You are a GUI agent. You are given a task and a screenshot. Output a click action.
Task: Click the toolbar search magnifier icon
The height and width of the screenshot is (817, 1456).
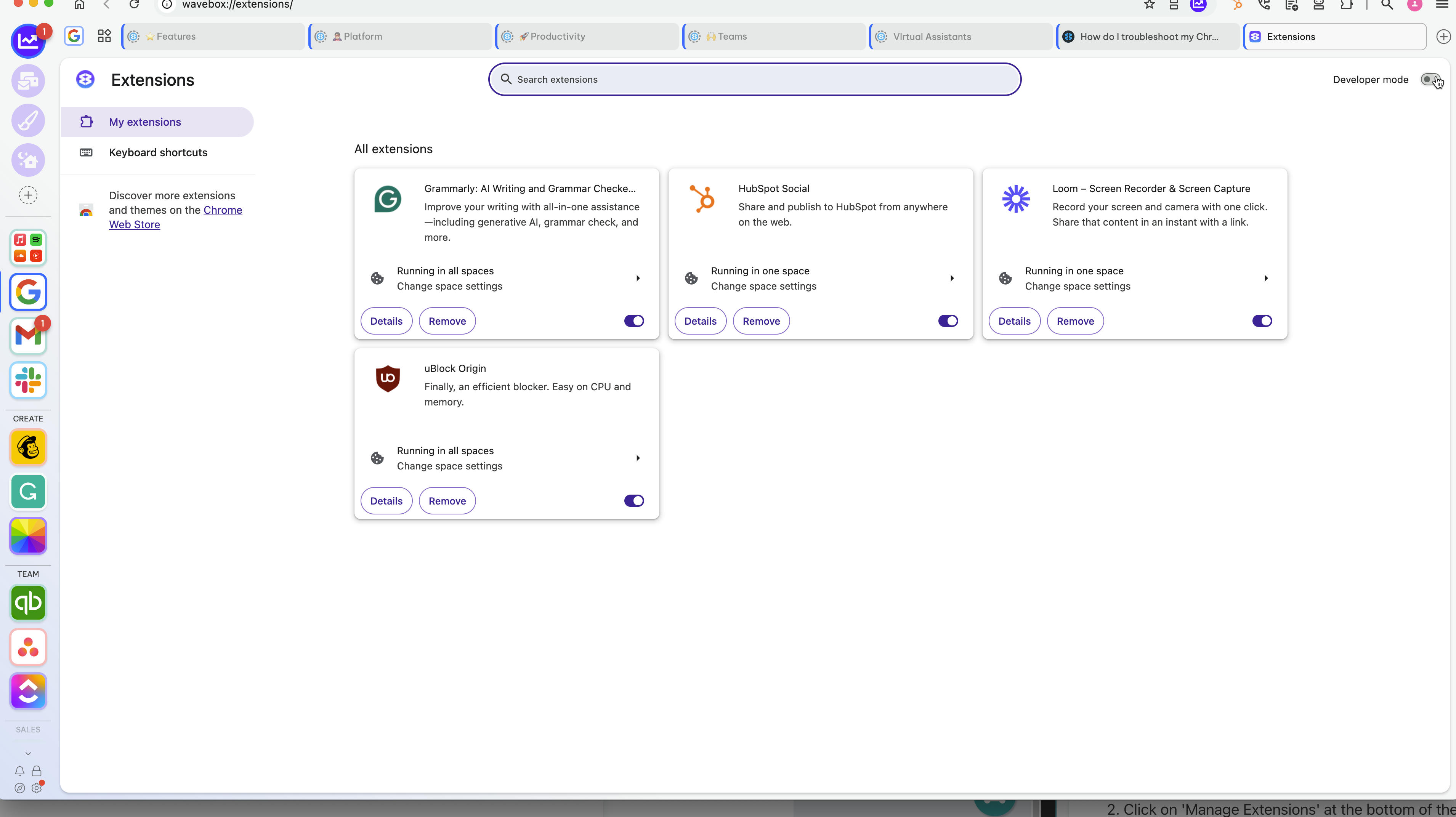coord(1387,5)
